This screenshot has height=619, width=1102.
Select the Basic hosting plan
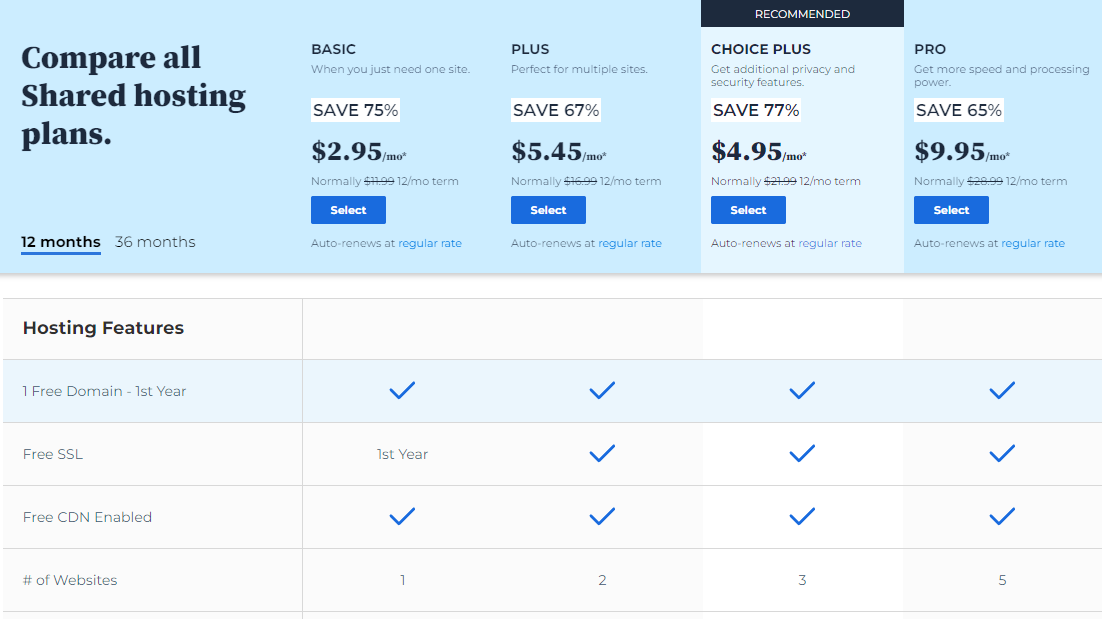point(348,210)
